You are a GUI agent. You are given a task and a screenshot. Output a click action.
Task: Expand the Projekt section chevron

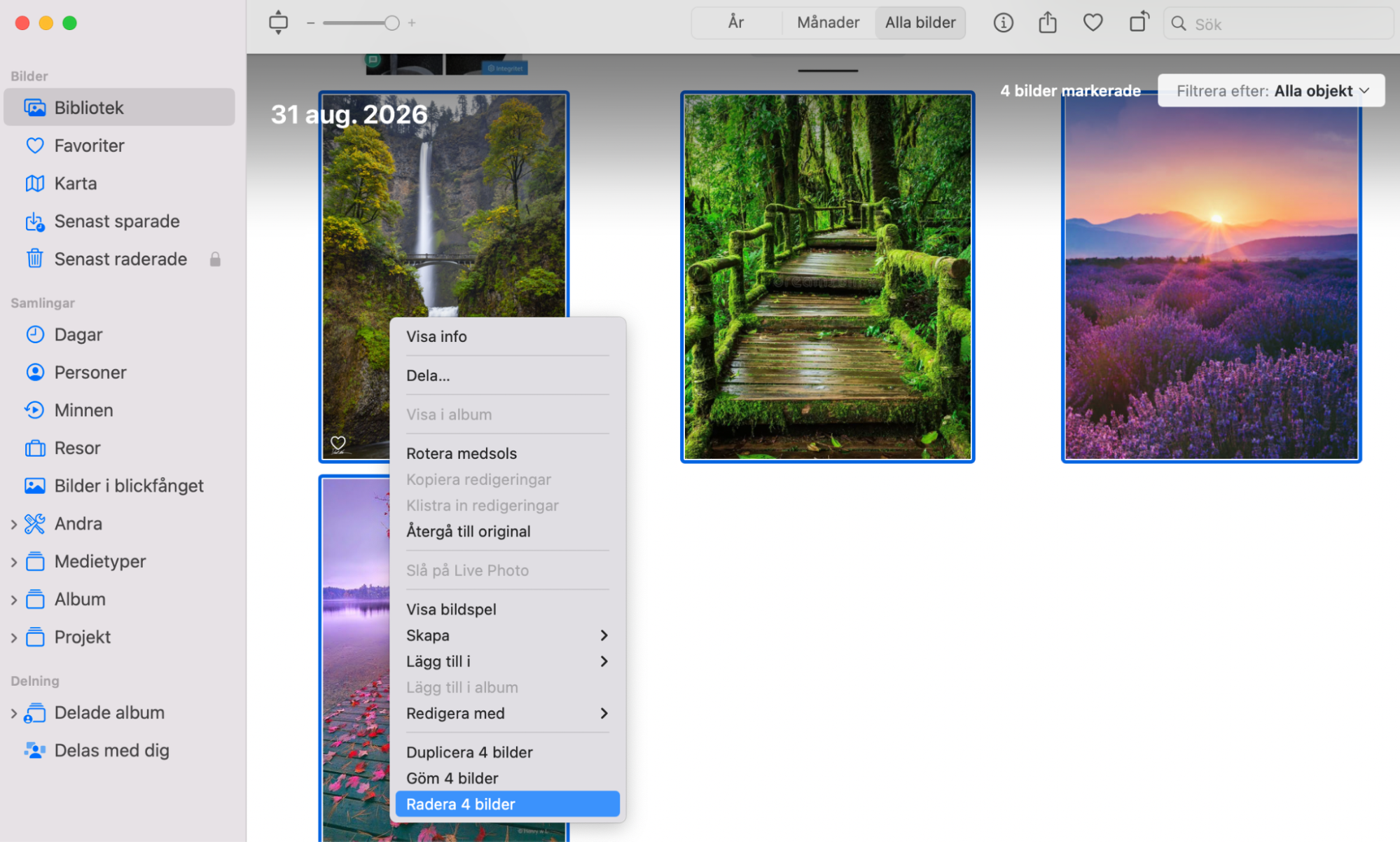pyautogui.click(x=13, y=637)
